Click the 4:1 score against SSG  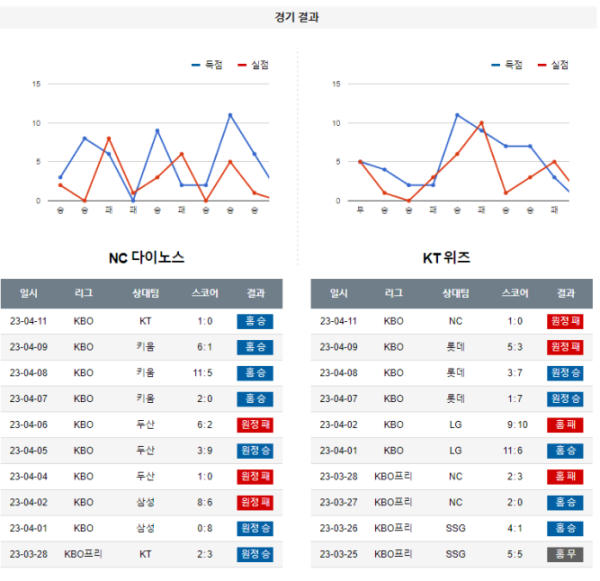point(515,528)
